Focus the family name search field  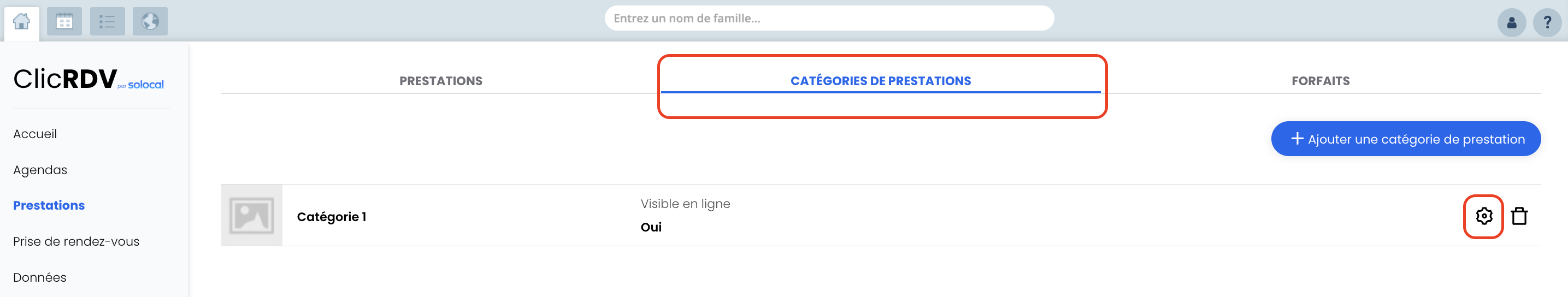pyautogui.click(x=829, y=18)
